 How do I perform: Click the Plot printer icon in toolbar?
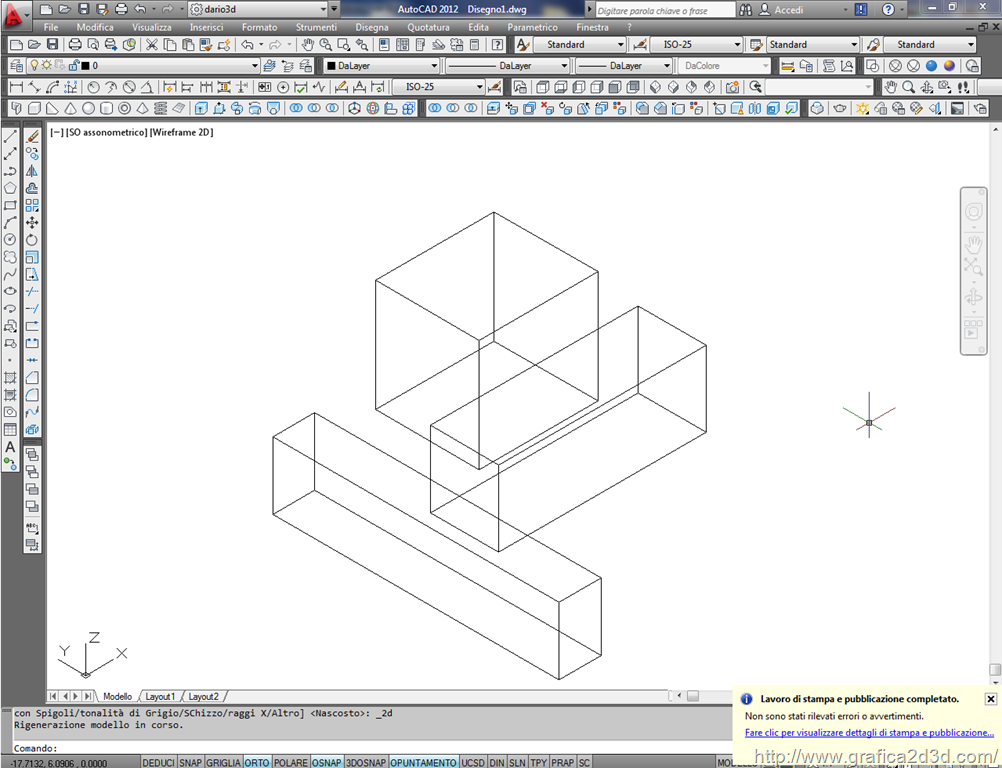pyautogui.click(x=75, y=45)
